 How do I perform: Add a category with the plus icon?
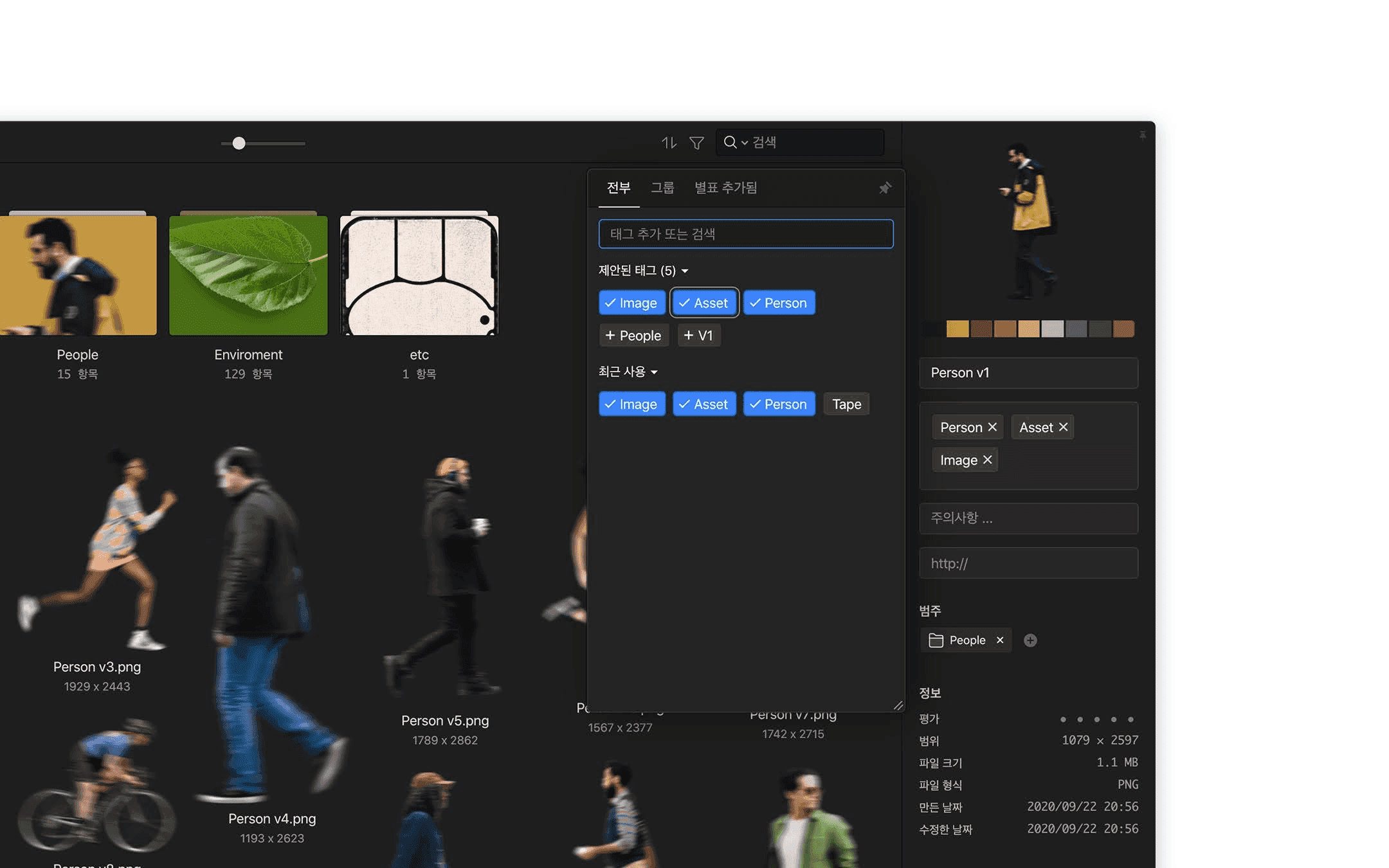click(x=1030, y=640)
